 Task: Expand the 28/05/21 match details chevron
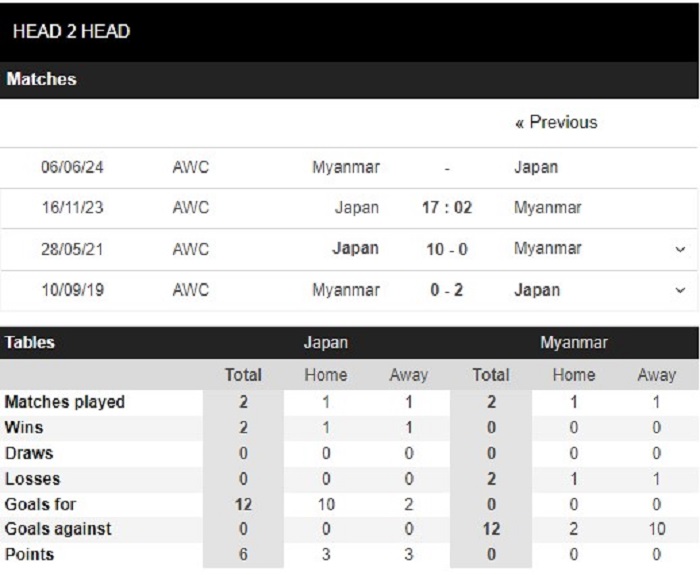point(680,249)
